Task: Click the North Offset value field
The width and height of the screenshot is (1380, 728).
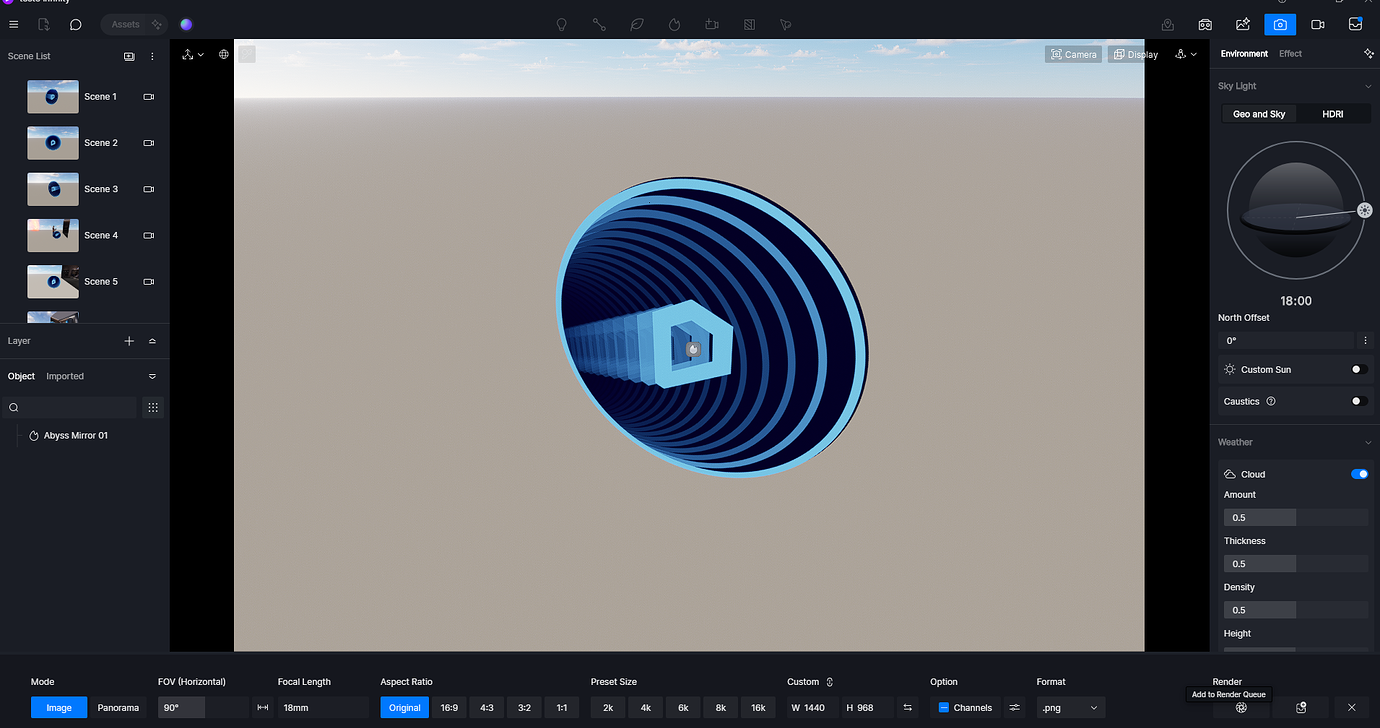Action: point(1286,341)
